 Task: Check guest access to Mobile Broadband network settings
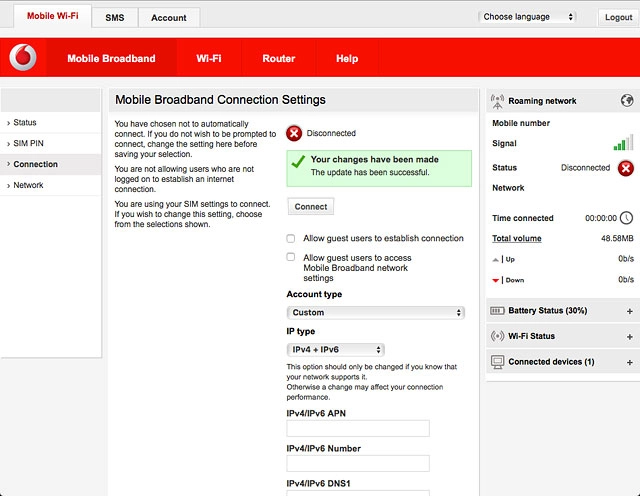tap(291, 257)
